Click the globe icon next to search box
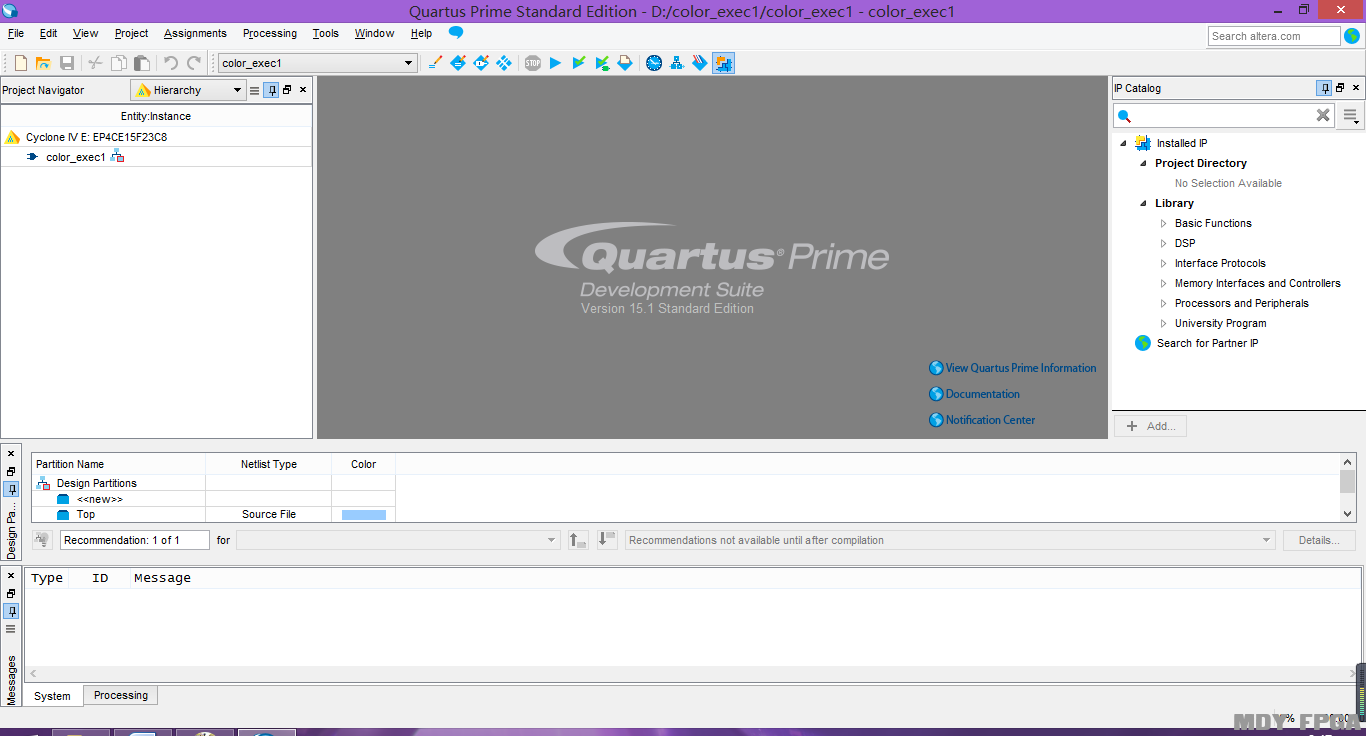This screenshot has height=736, width=1366. coord(1352,36)
